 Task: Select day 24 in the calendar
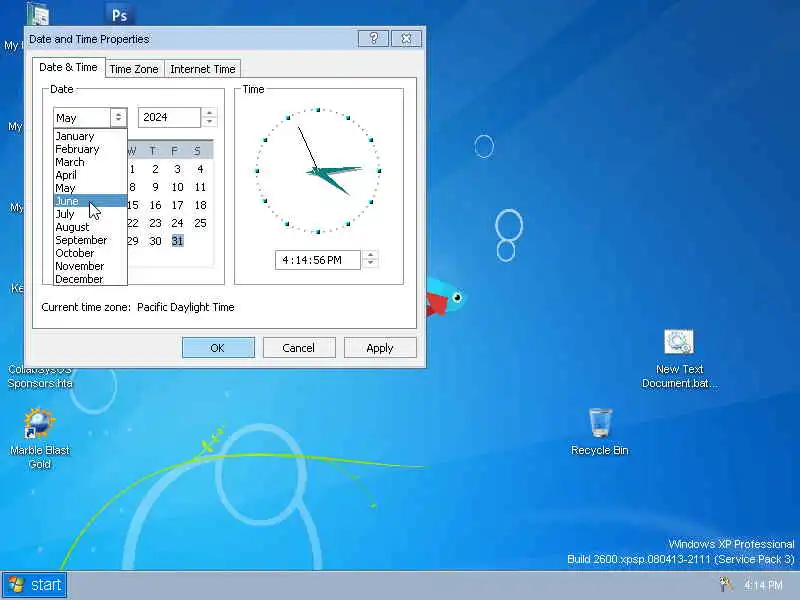click(177, 223)
